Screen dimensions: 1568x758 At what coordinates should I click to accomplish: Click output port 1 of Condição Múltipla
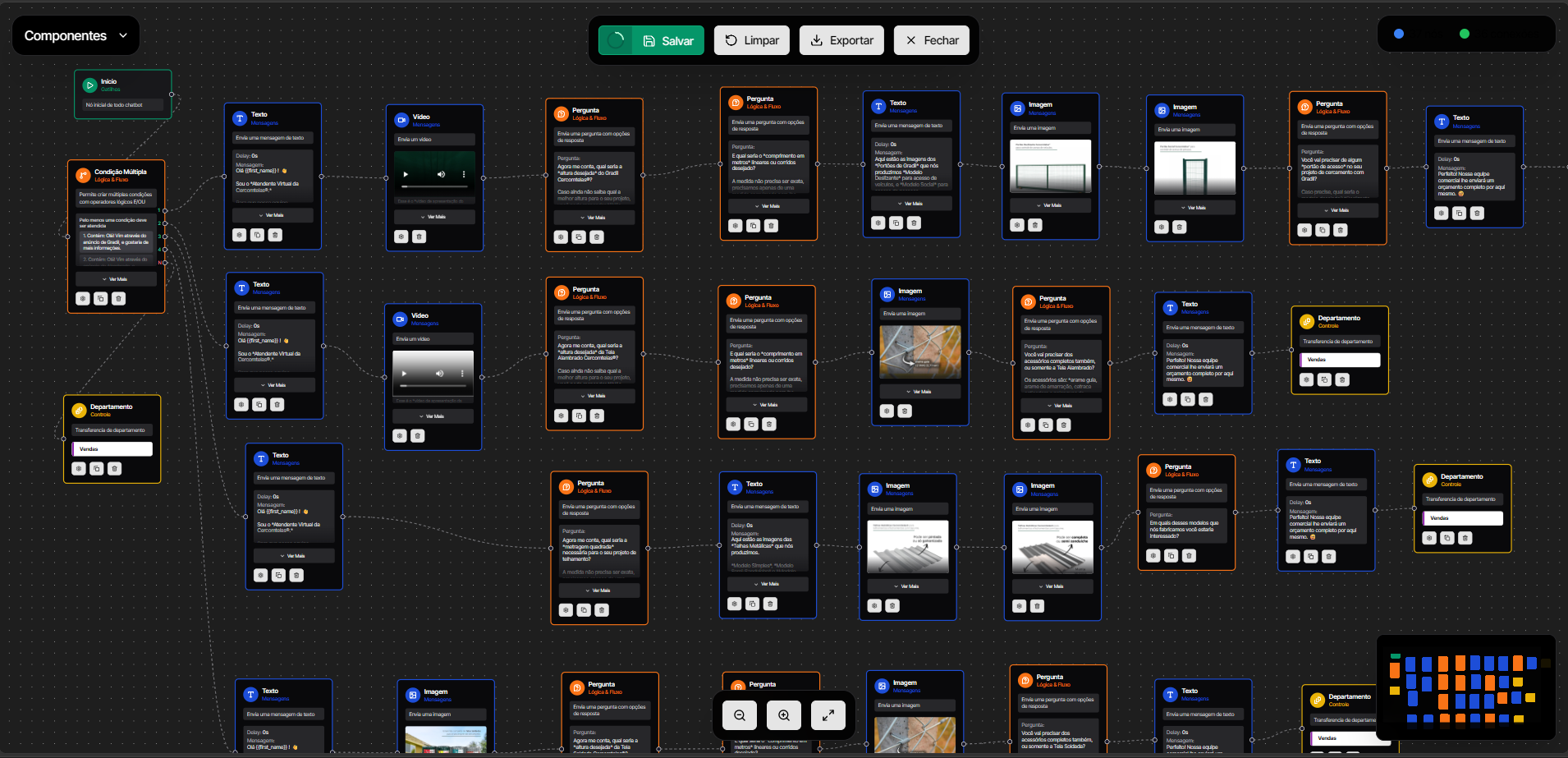point(165,210)
